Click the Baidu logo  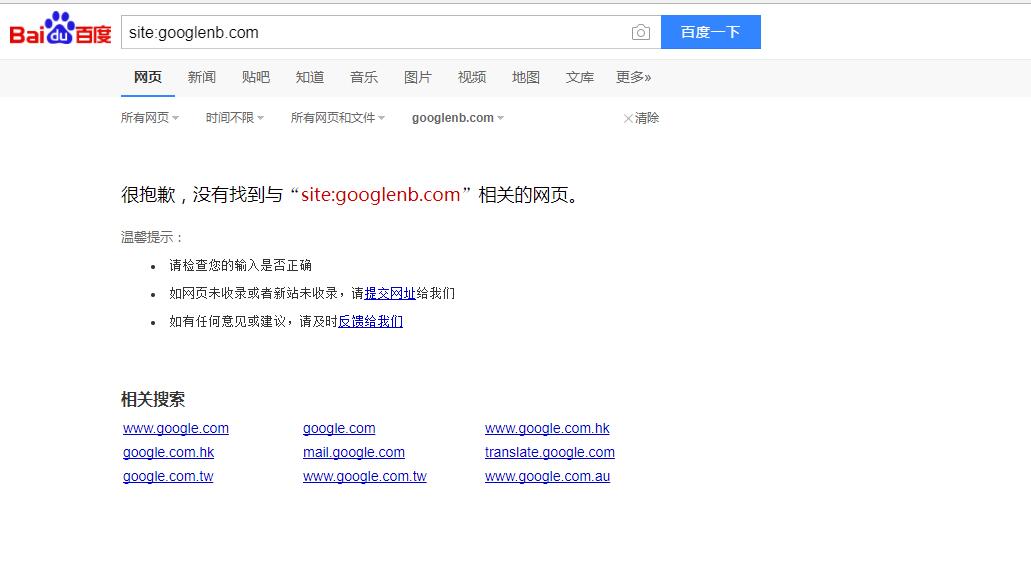pyautogui.click(x=60, y=29)
